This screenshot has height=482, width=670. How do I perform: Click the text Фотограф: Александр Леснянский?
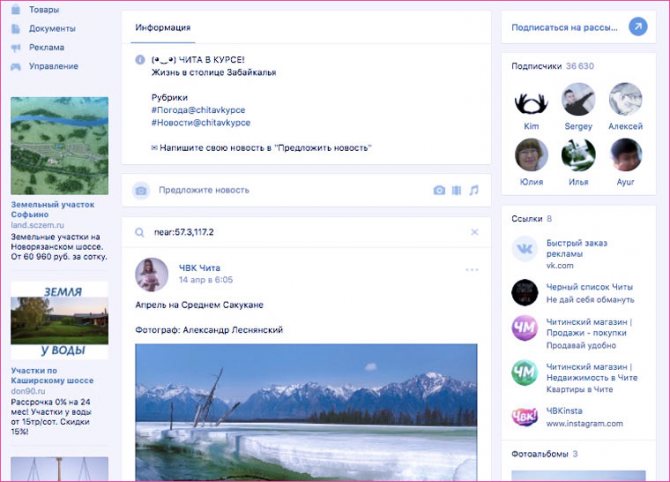point(209,330)
